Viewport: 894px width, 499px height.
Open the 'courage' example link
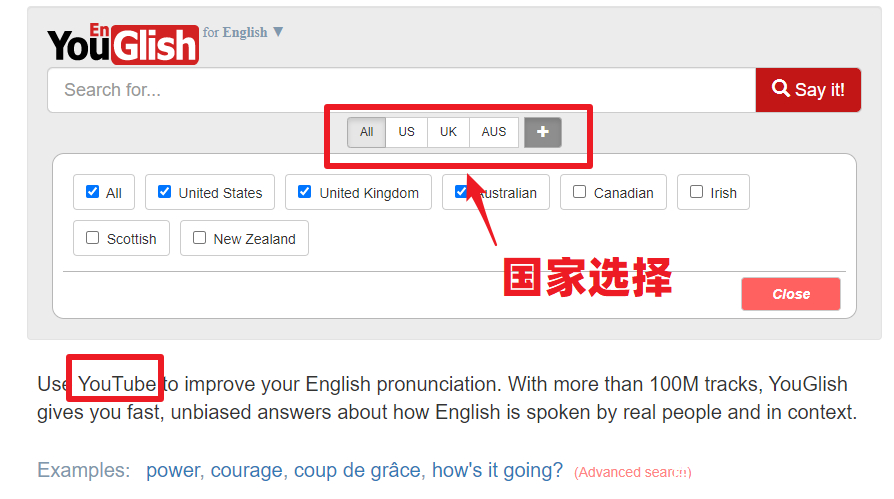click(247, 470)
